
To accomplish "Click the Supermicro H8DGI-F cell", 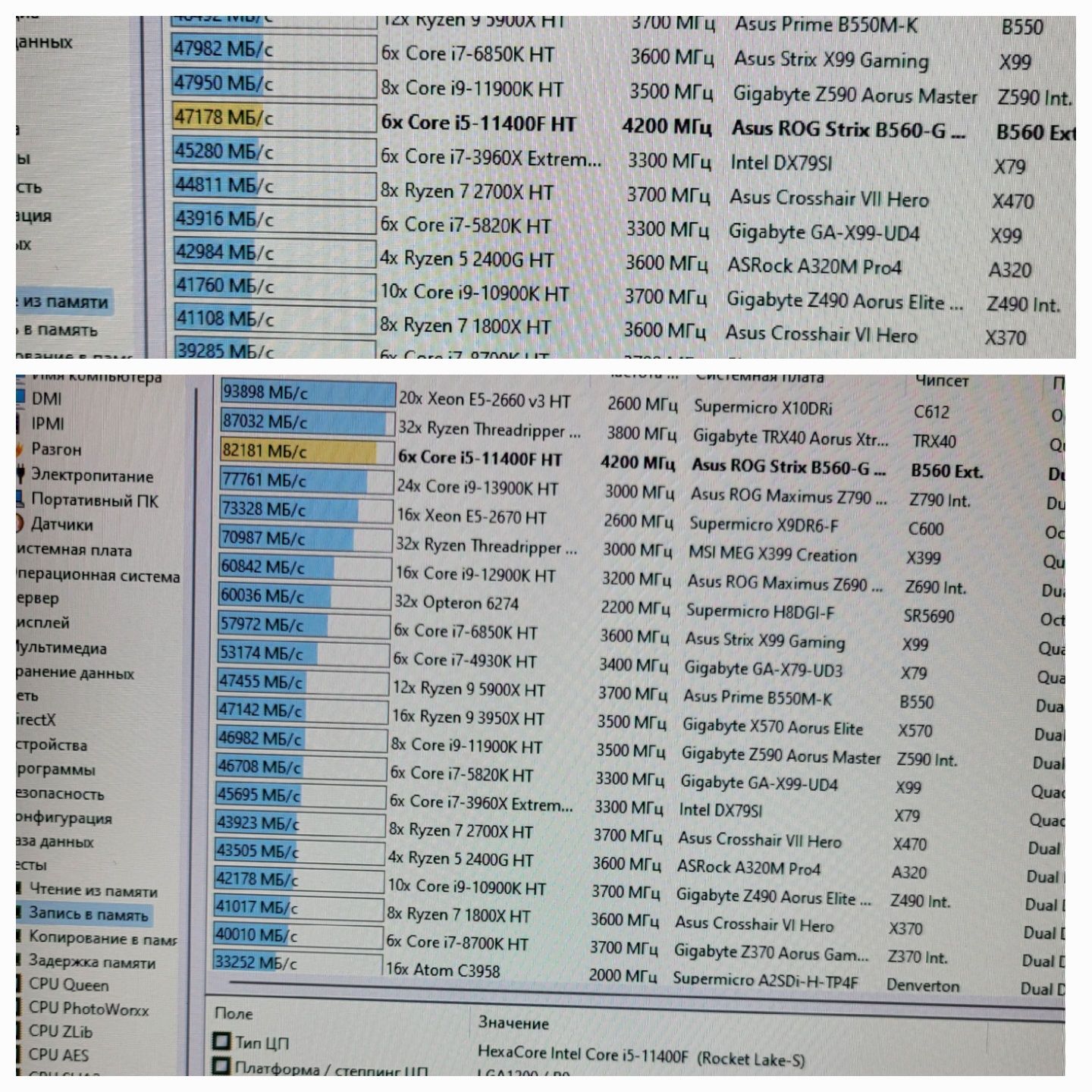I will (760, 611).
